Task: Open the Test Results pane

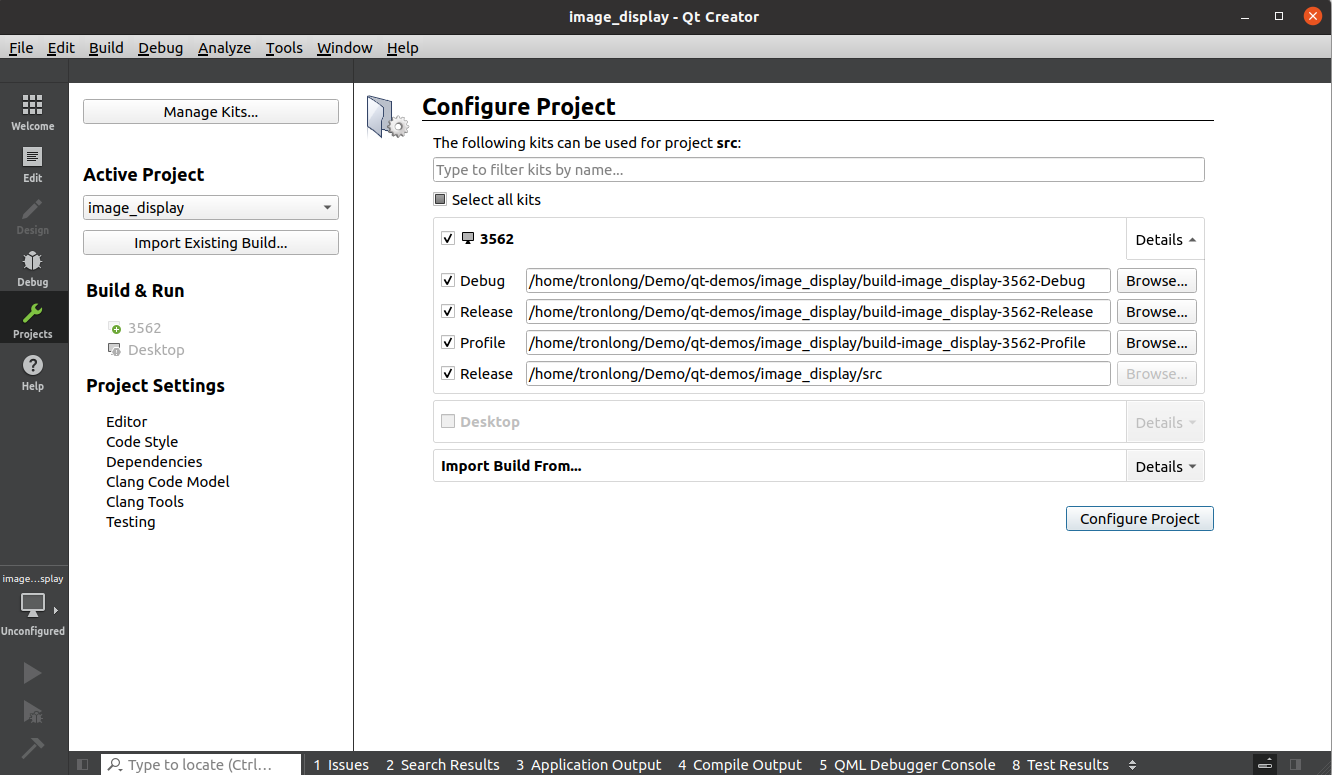Action: 1060,765
